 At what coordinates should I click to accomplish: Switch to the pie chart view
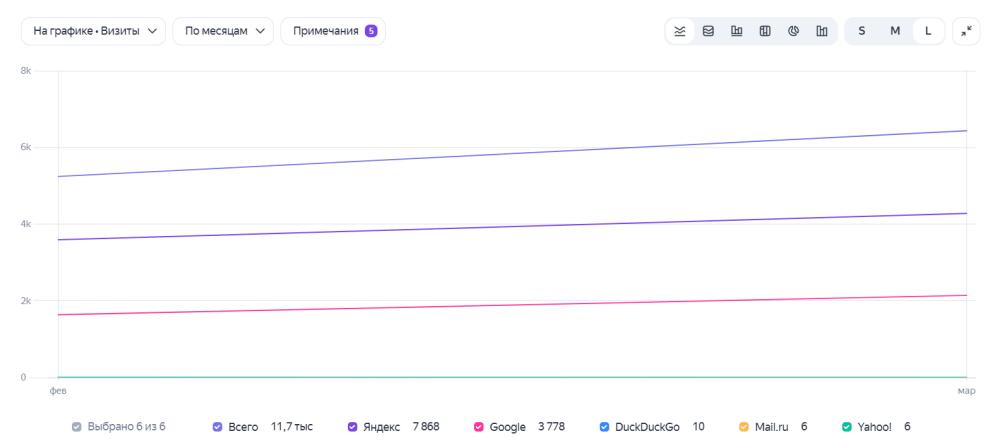793,31
